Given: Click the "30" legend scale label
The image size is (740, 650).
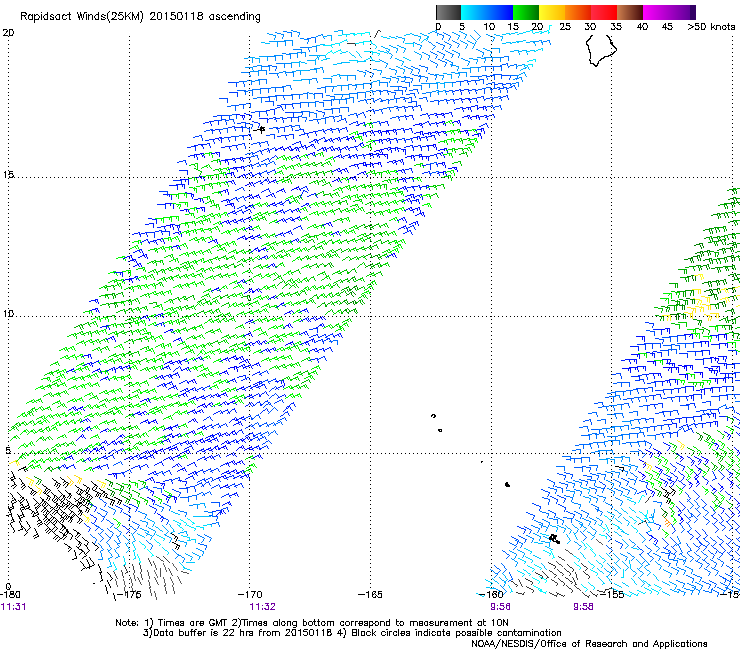Looking at the screenshot, I should 590,27.
